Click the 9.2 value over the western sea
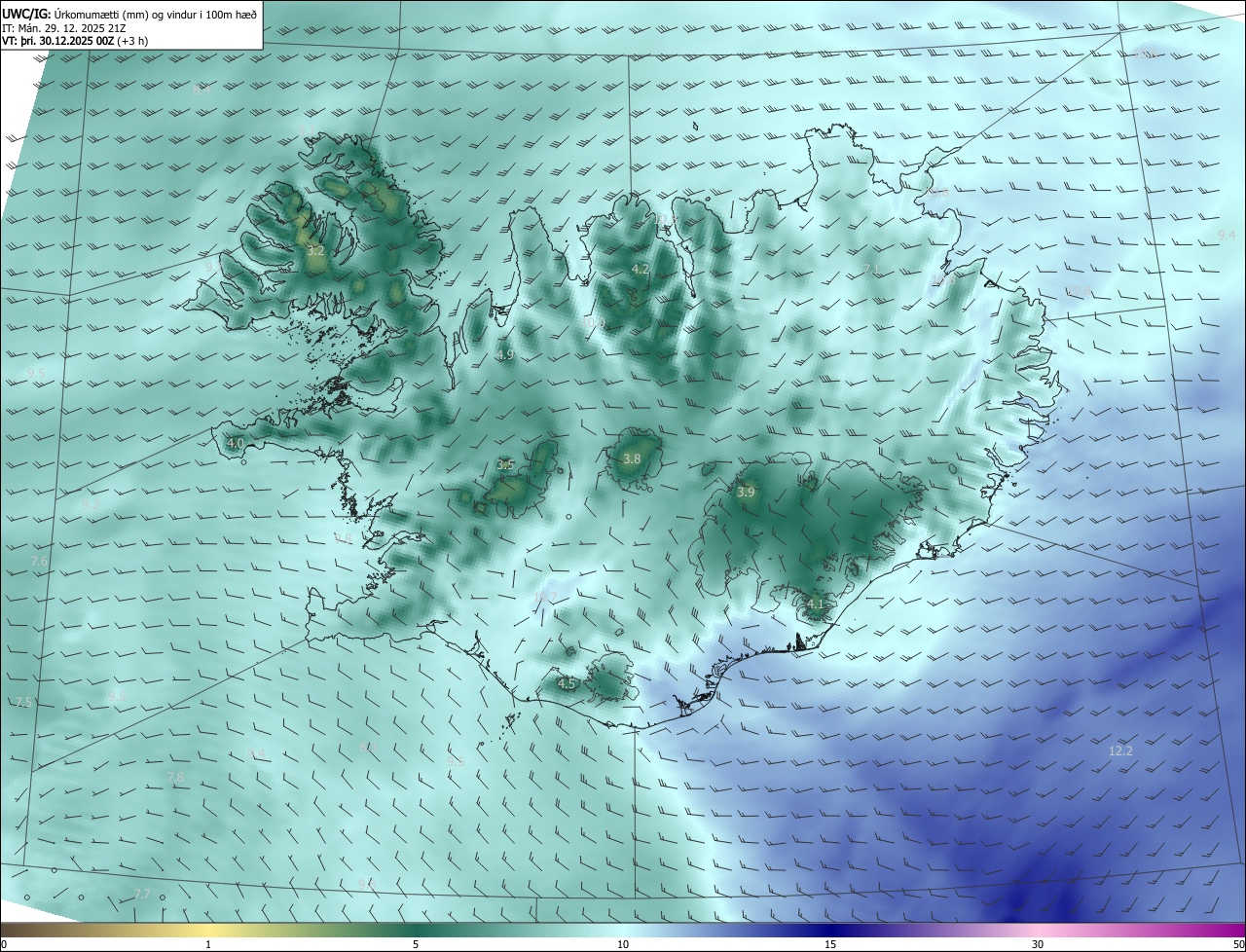The image size is (1246, 952). [90, 505]
